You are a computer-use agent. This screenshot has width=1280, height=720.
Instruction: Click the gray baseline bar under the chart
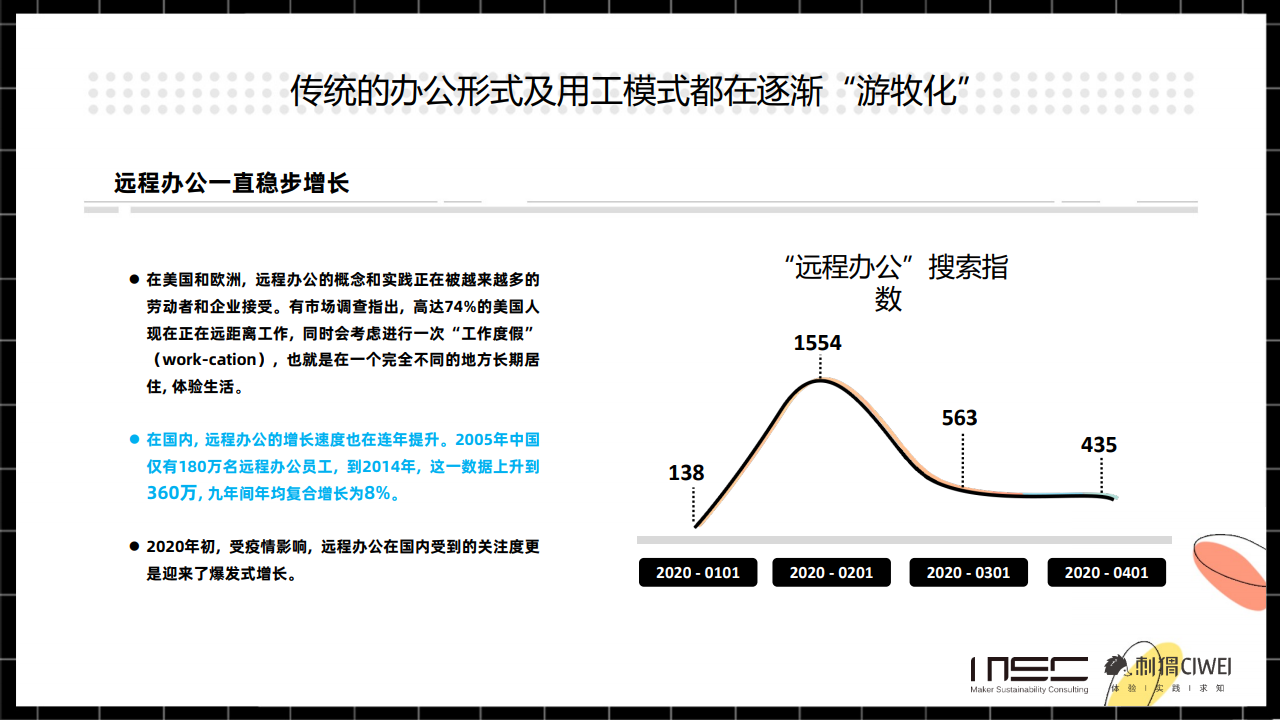pyautogui.click(x=904, y=540)
